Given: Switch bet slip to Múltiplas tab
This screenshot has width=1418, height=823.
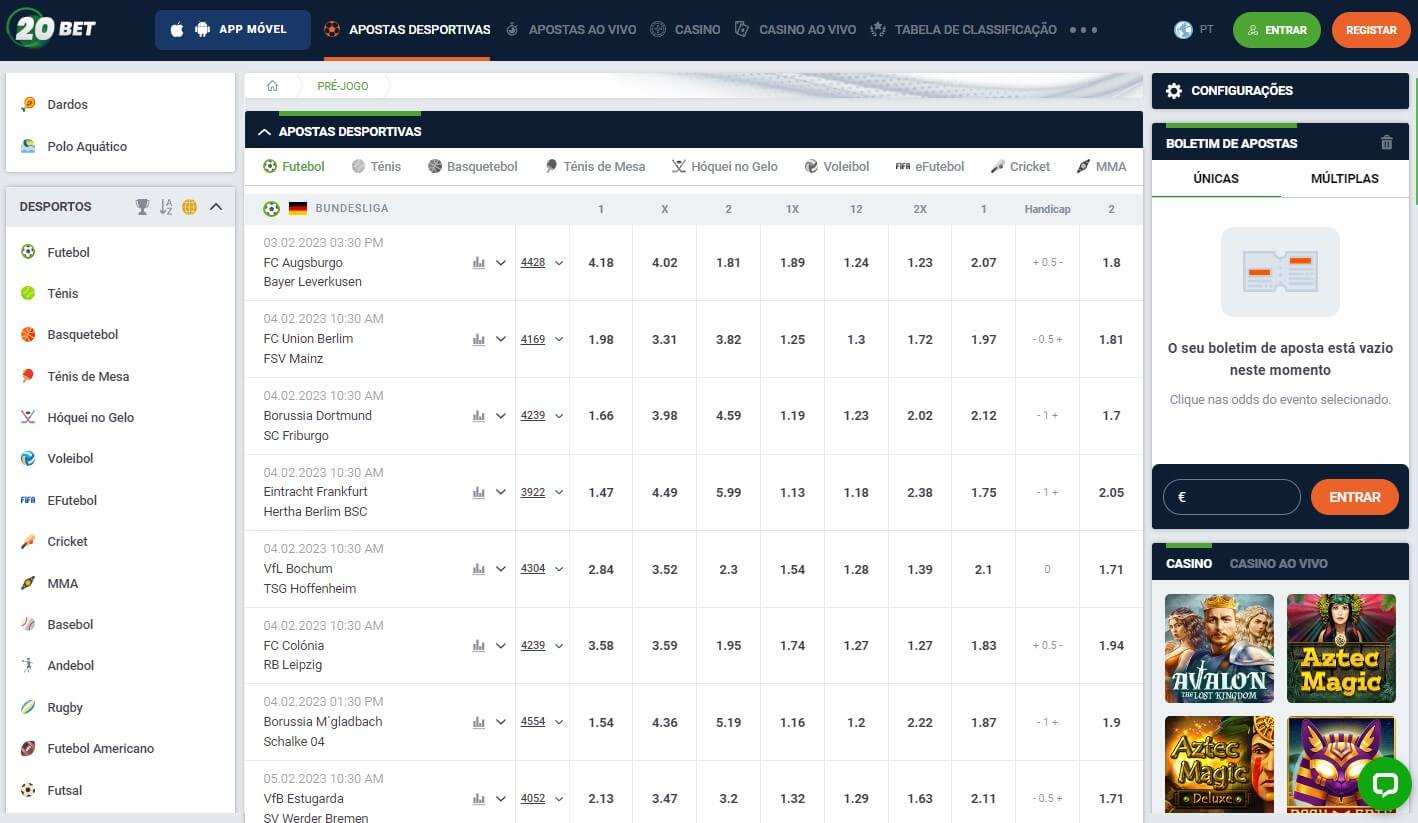Looking at the screenshot, I should tap(1344, 179).
